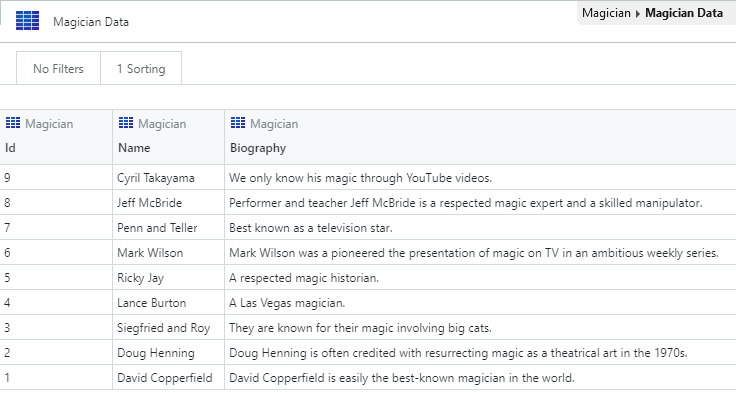736x394 pixels.
Task: Click table icon above the Name column
Action: [x=126, y=123]
